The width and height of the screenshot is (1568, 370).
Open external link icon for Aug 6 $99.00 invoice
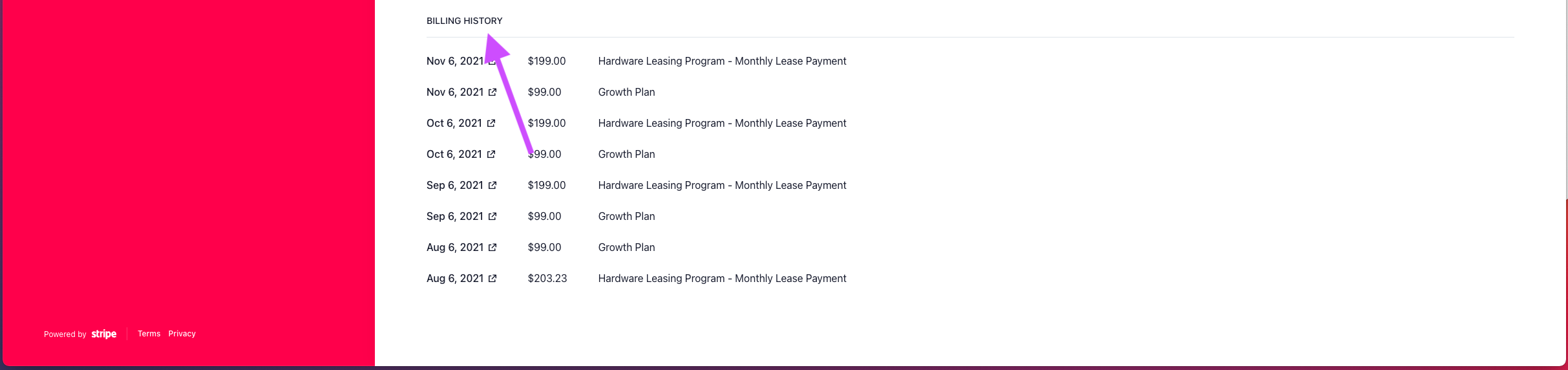[x=493, y=247]
